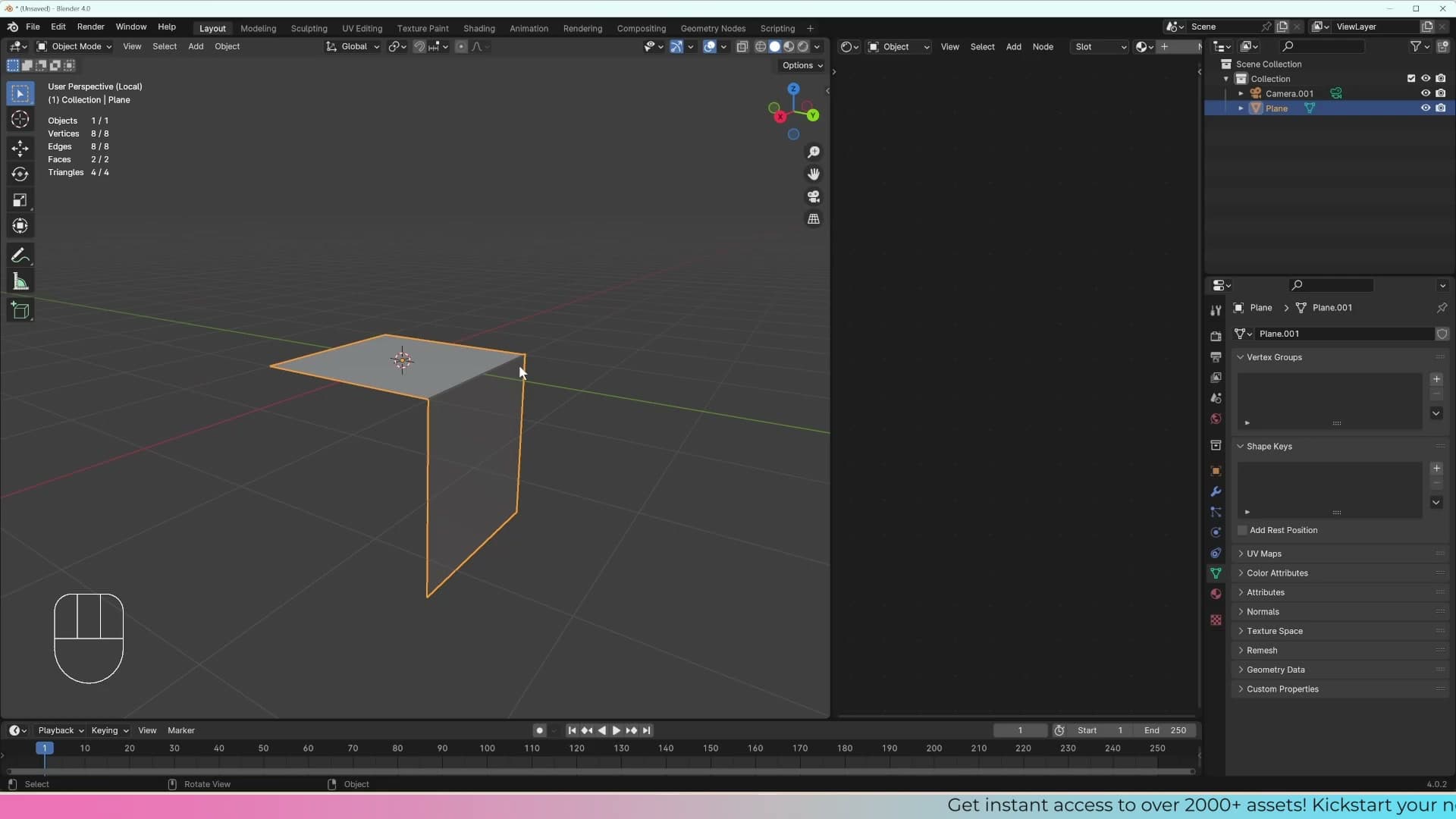Toggle snapping magnet
Screen dimensions: 1456x819
419,46
